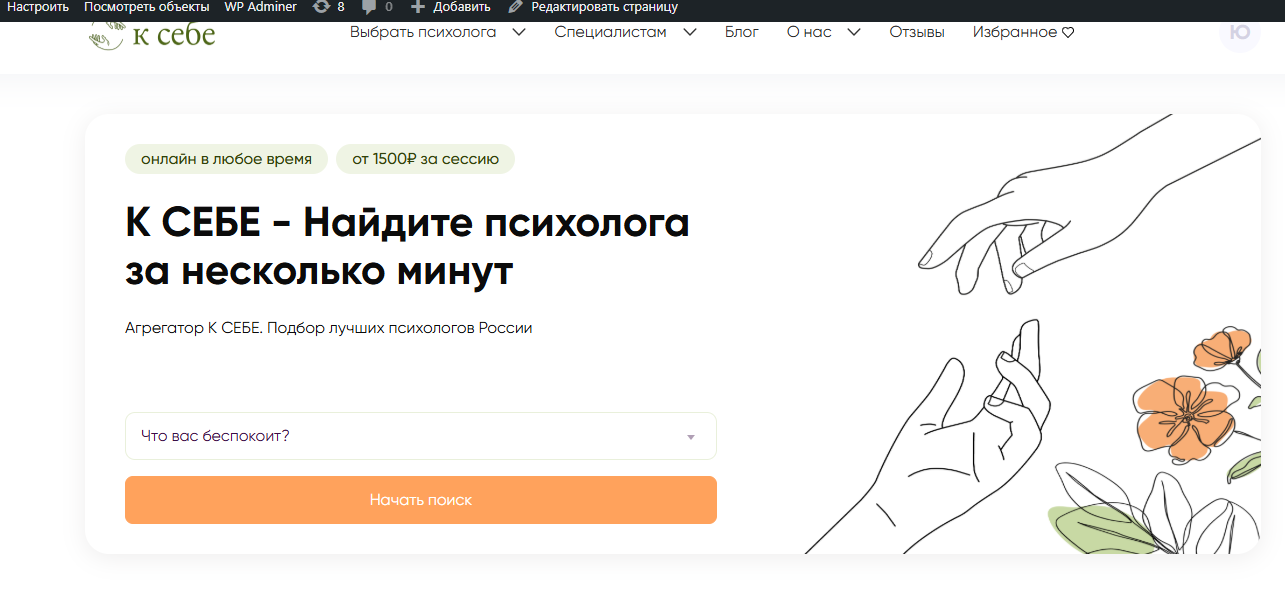
Task: Open the Отзывы menu item
Action: click(x=916, y=32)
